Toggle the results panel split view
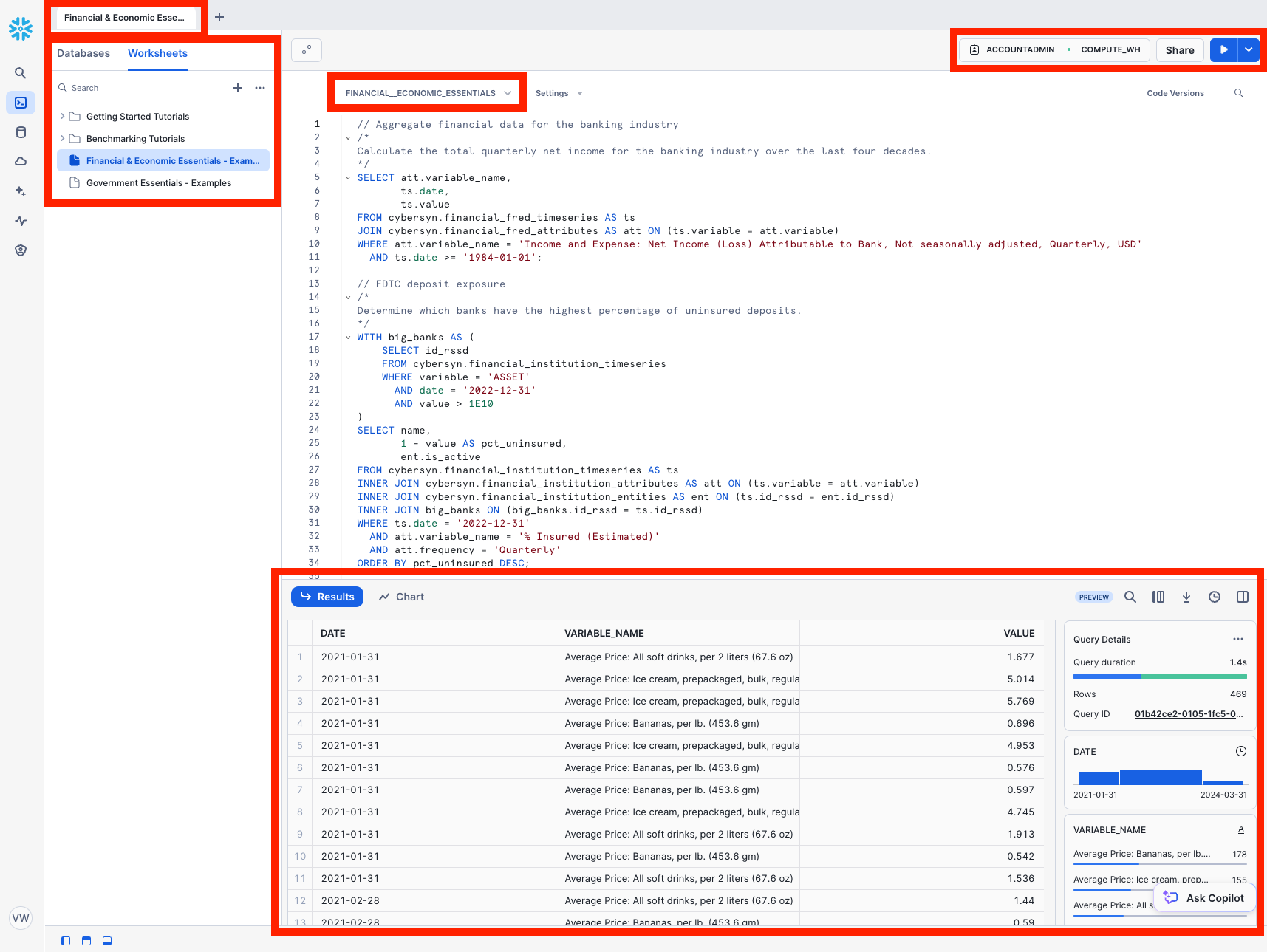Image resolution: width=1267 pixels, height=952 pixels. click(x=1243, y=597)
